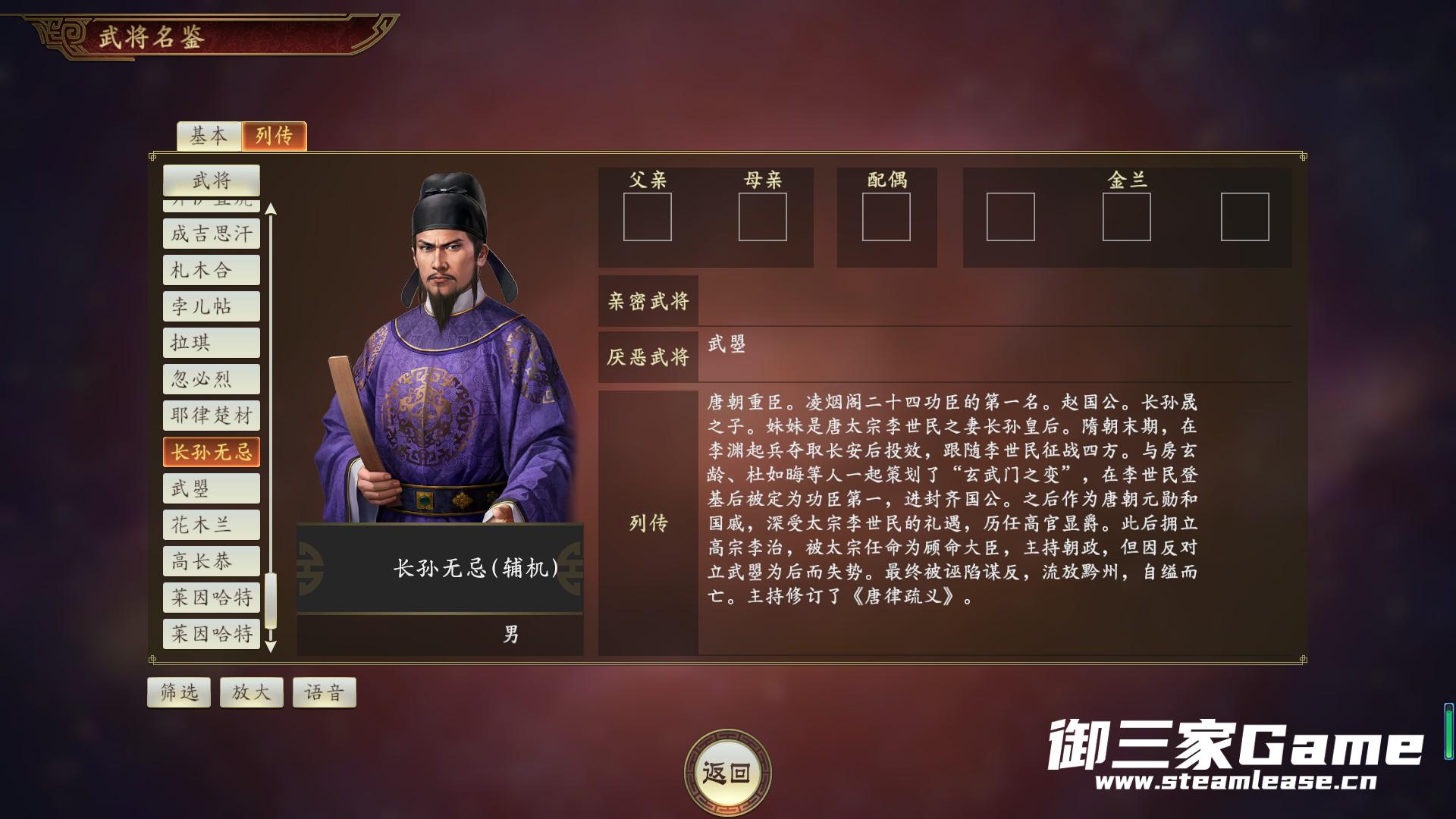The width and height of the screenshot is (1456, 819).
Task: Switch to the 列传 tab
Action: point(274,136)
